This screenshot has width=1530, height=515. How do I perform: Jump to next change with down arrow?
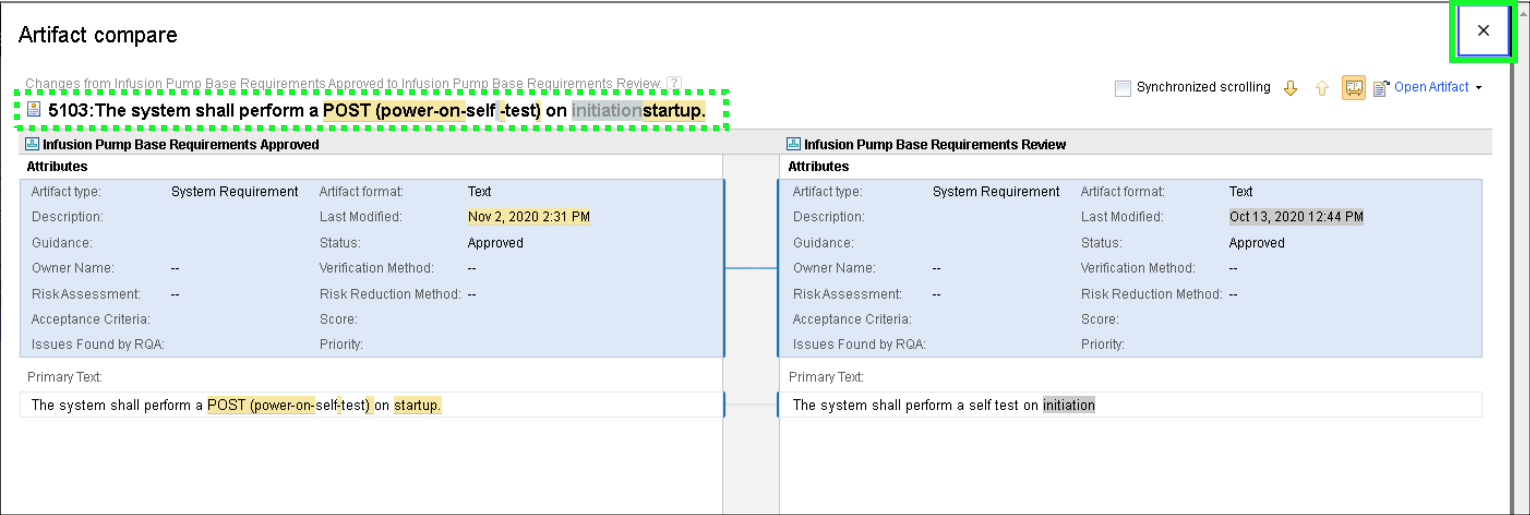click(x=1290, y=88)
